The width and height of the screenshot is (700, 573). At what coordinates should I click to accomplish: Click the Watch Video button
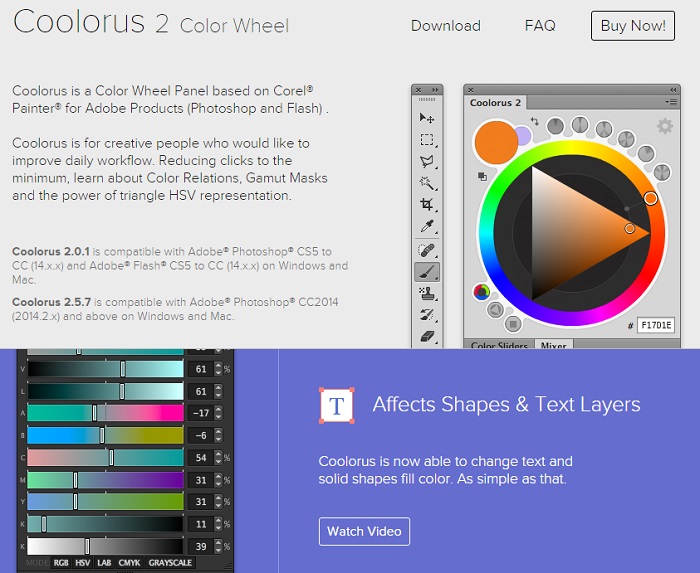(364, 531)
